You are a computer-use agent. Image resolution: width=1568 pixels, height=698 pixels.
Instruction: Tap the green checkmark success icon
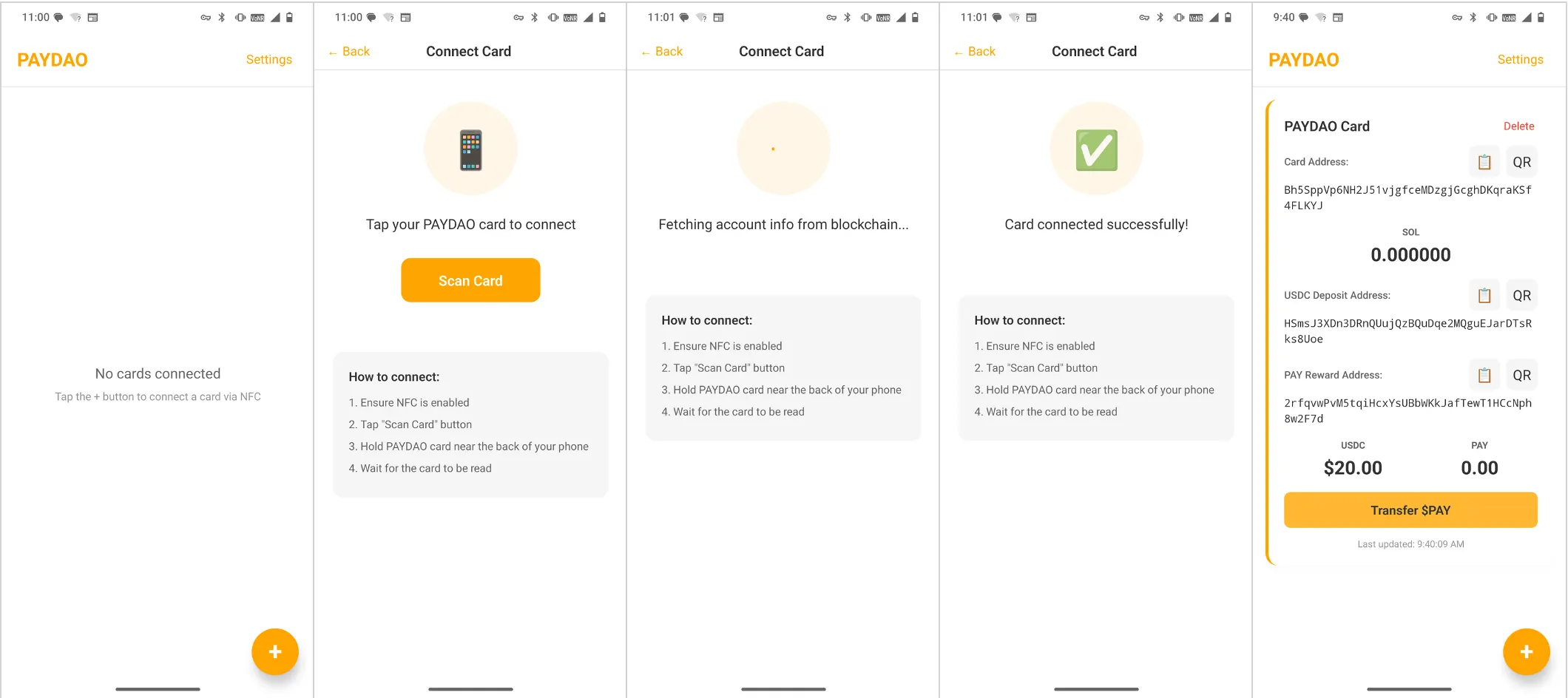click(1096, 150)
